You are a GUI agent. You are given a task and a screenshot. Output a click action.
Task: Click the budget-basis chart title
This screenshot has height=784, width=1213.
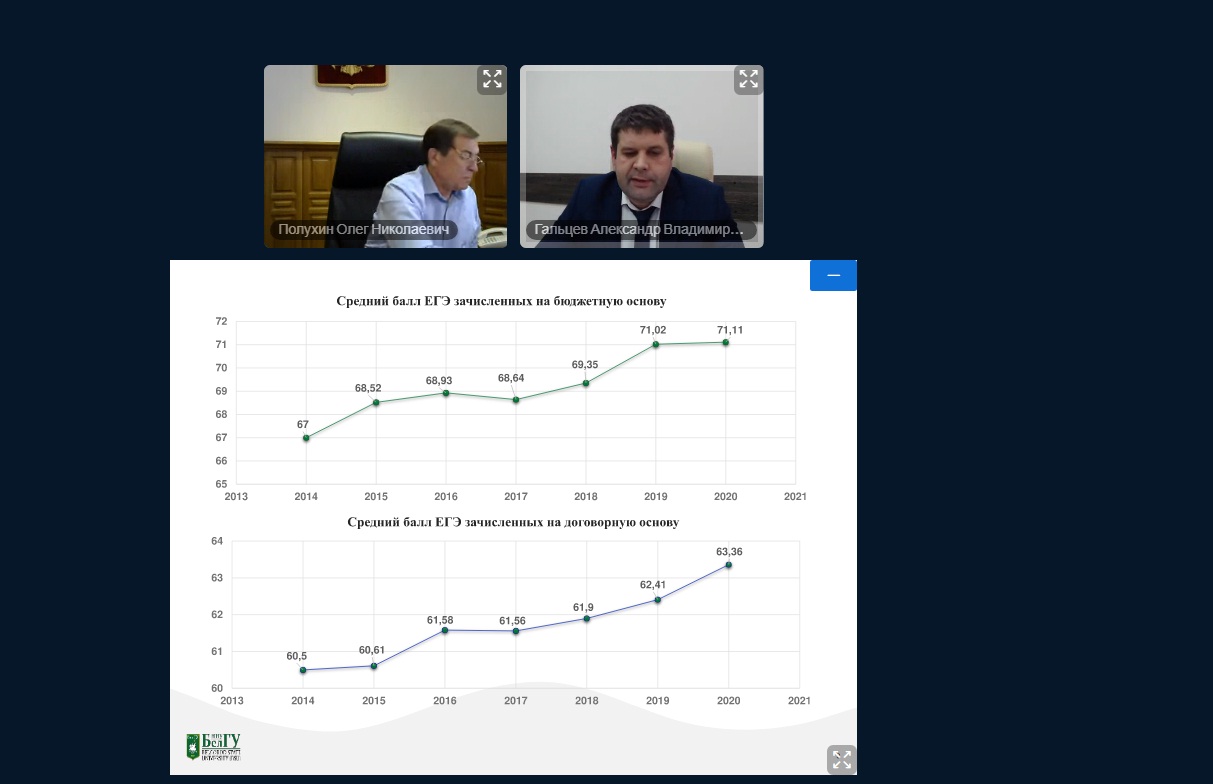click(x=501, y=301)
